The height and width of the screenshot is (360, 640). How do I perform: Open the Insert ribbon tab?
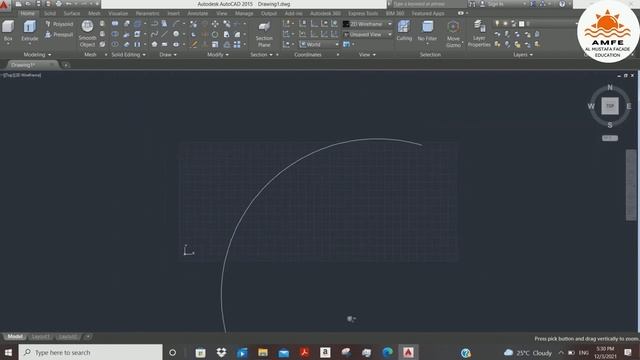(x=173, y=13)
